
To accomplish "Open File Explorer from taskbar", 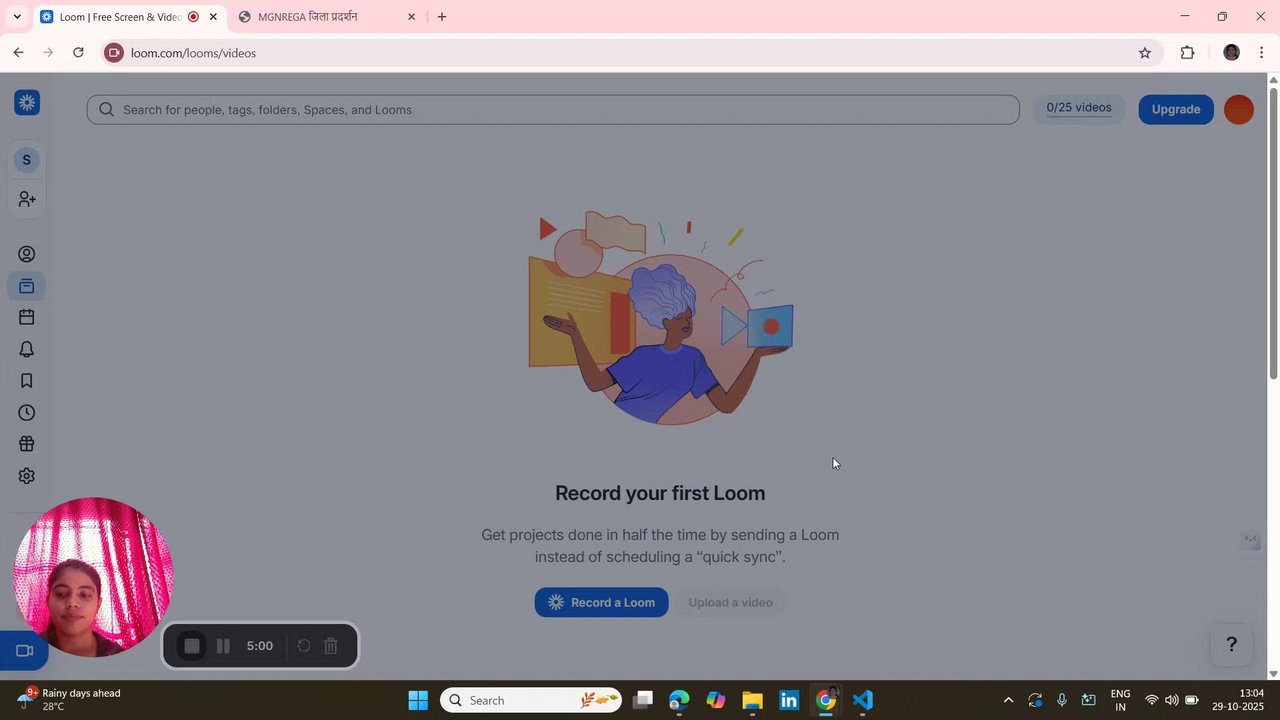I will click(752, 700).
